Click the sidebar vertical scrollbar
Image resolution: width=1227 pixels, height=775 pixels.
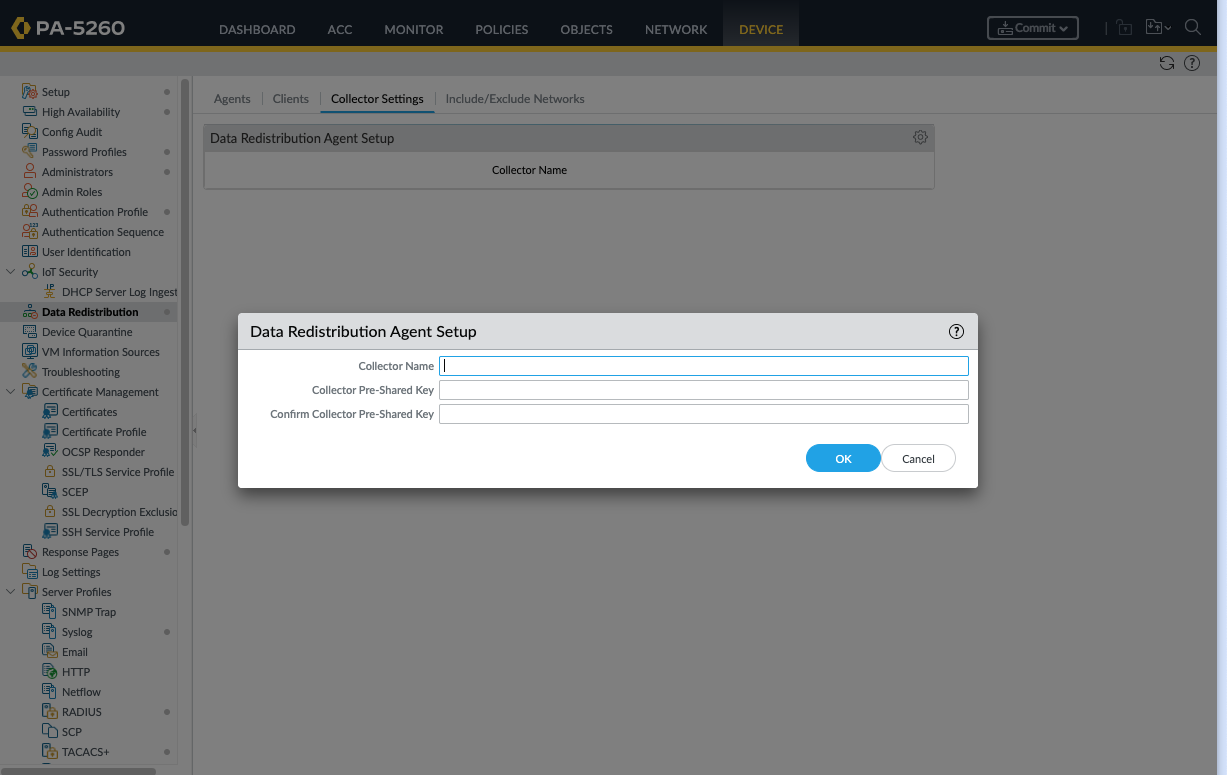point(185,303)
